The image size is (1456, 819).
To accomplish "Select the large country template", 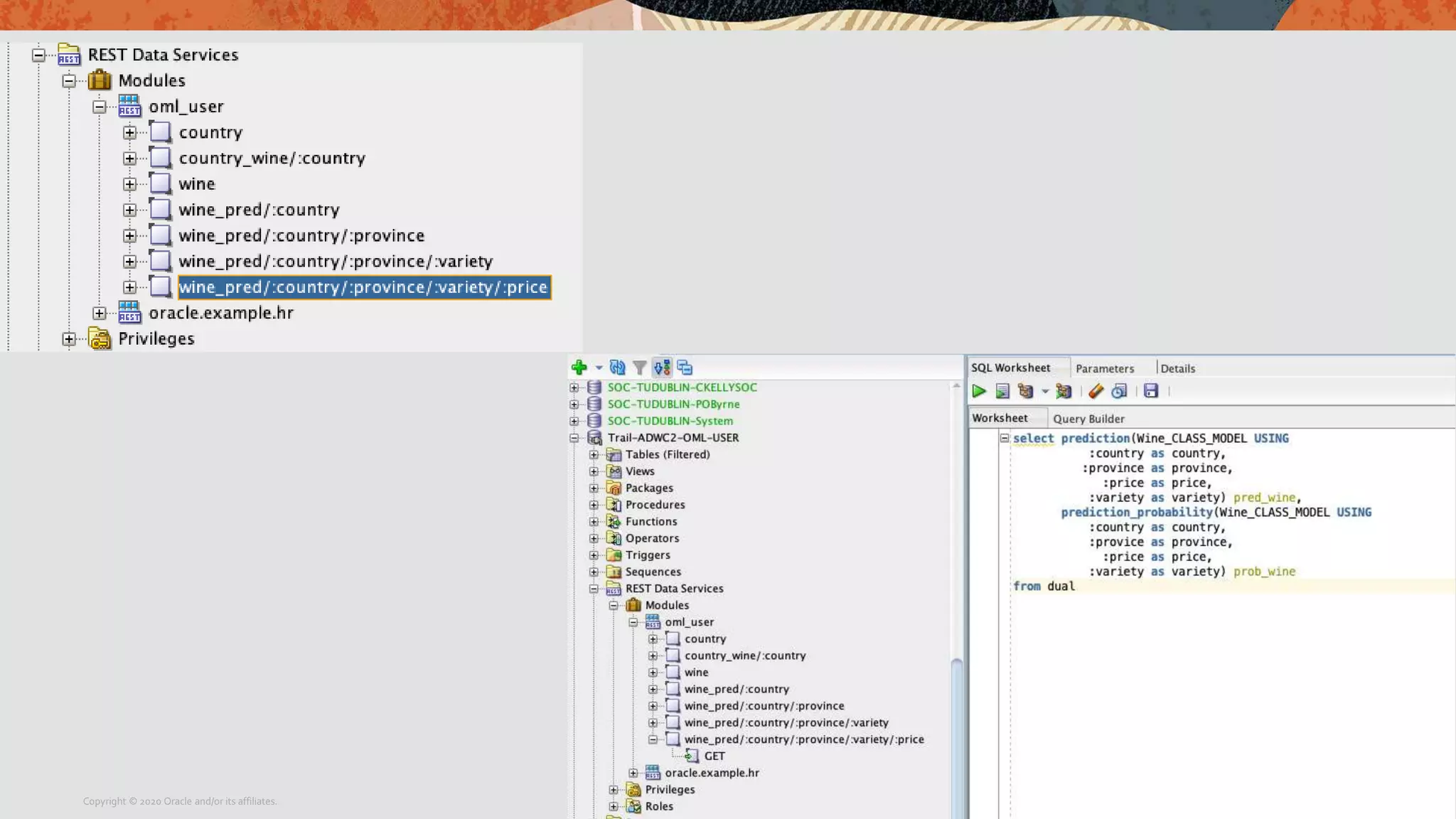I will click(x=210, y=132).
